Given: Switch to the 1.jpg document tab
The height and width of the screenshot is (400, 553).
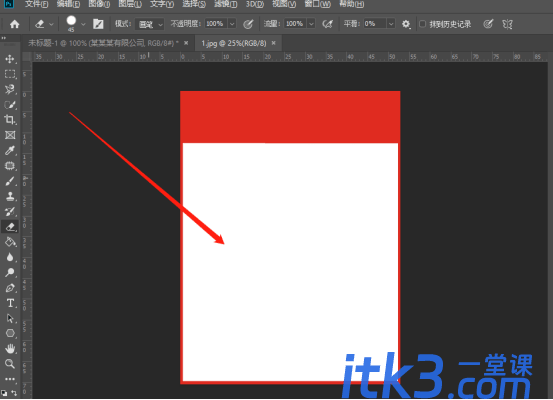Looking at the screenshot, I should (234, 43).
